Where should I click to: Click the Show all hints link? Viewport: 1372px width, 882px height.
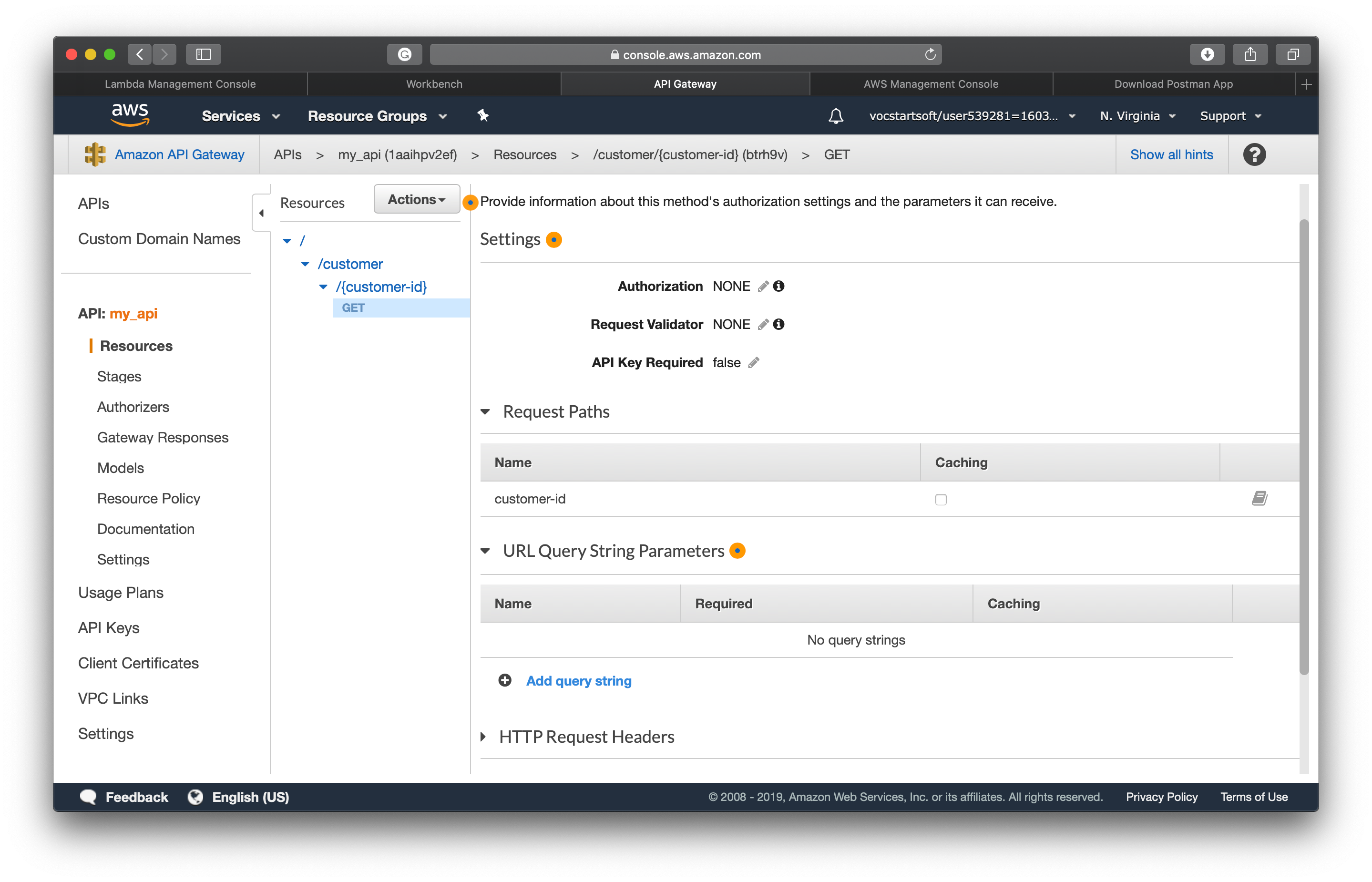pyautogui.click(x=1171, y=154)
